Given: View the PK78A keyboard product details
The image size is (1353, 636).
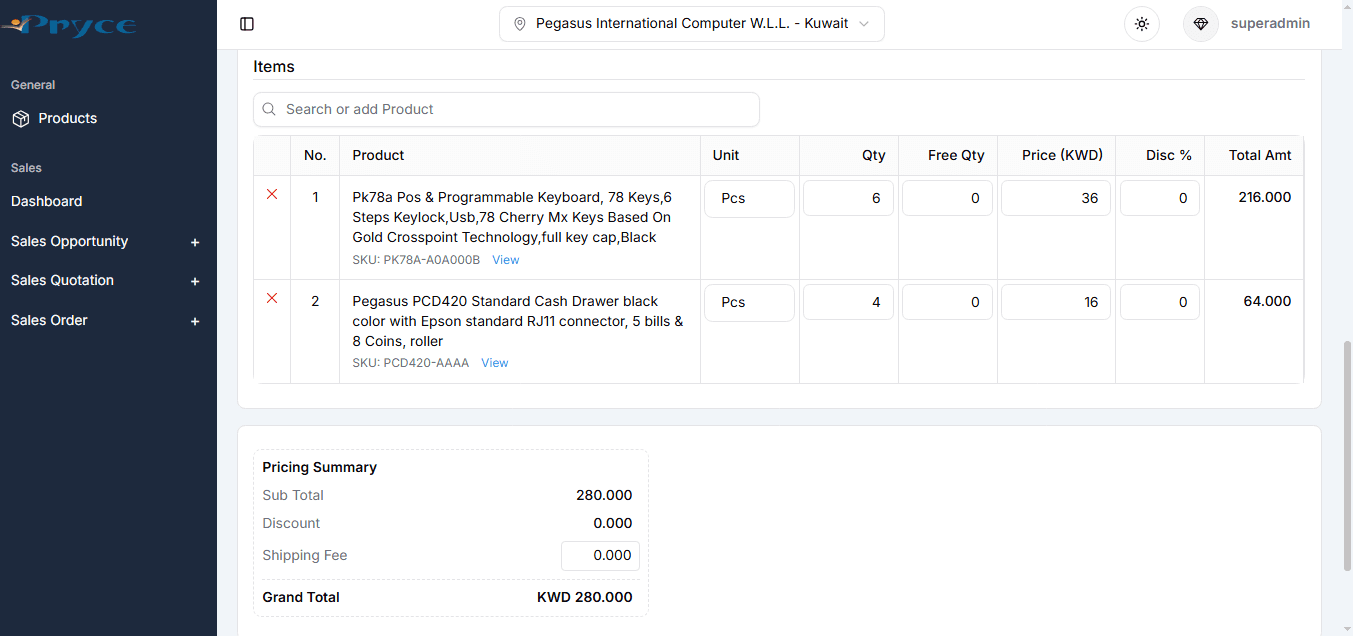Looking at the screenshot, I should pyautogui.click(x=505, y=259).
